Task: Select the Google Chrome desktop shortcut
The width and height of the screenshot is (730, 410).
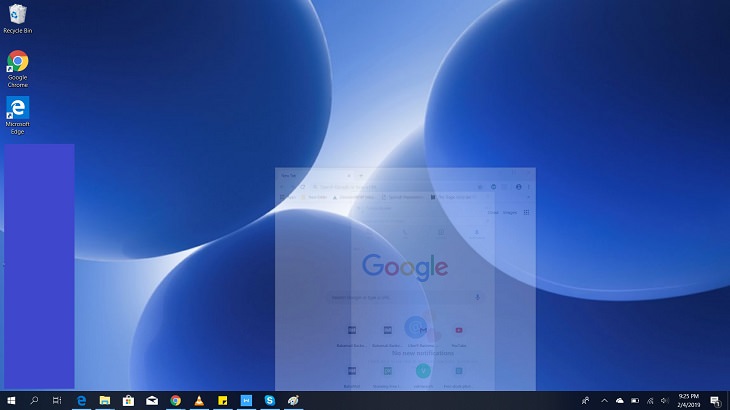Action: [x=18, y=69]
